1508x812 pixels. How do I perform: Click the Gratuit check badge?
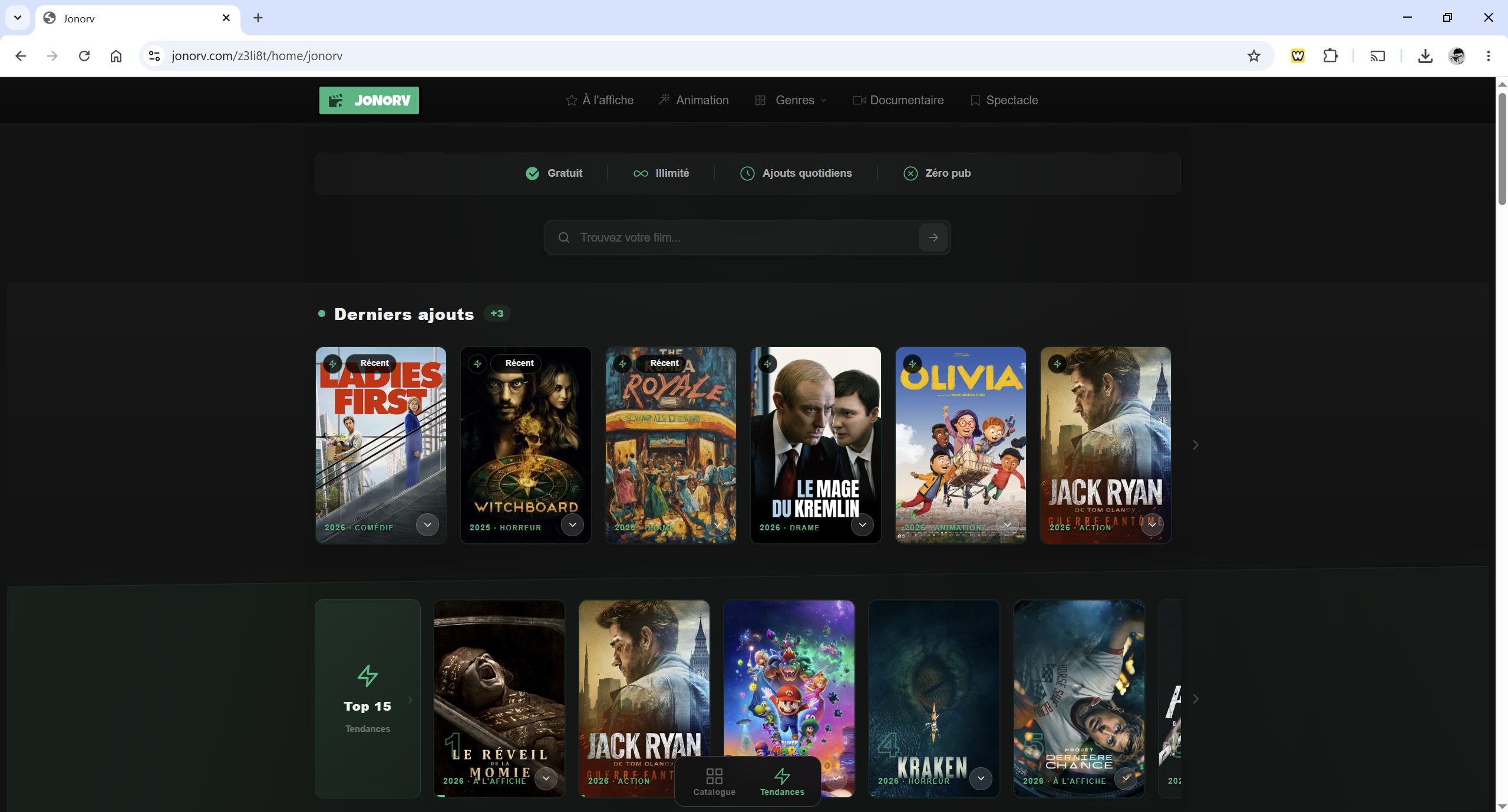click(x=532, y=173)
